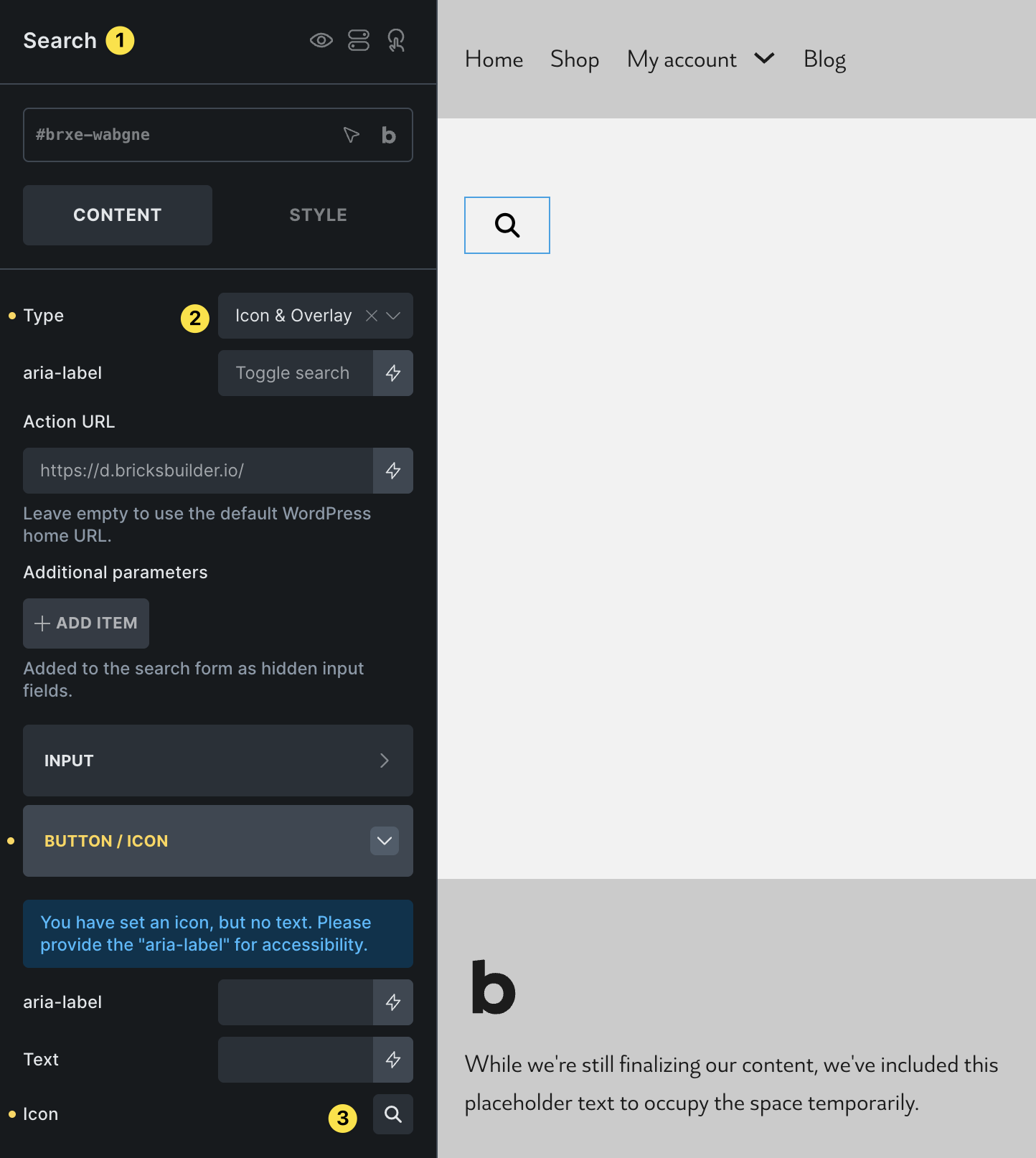Viewport: 1036px width, 1158px height.
Task: Click the search icon in the preview canvas
Action: tap(507, 225)
